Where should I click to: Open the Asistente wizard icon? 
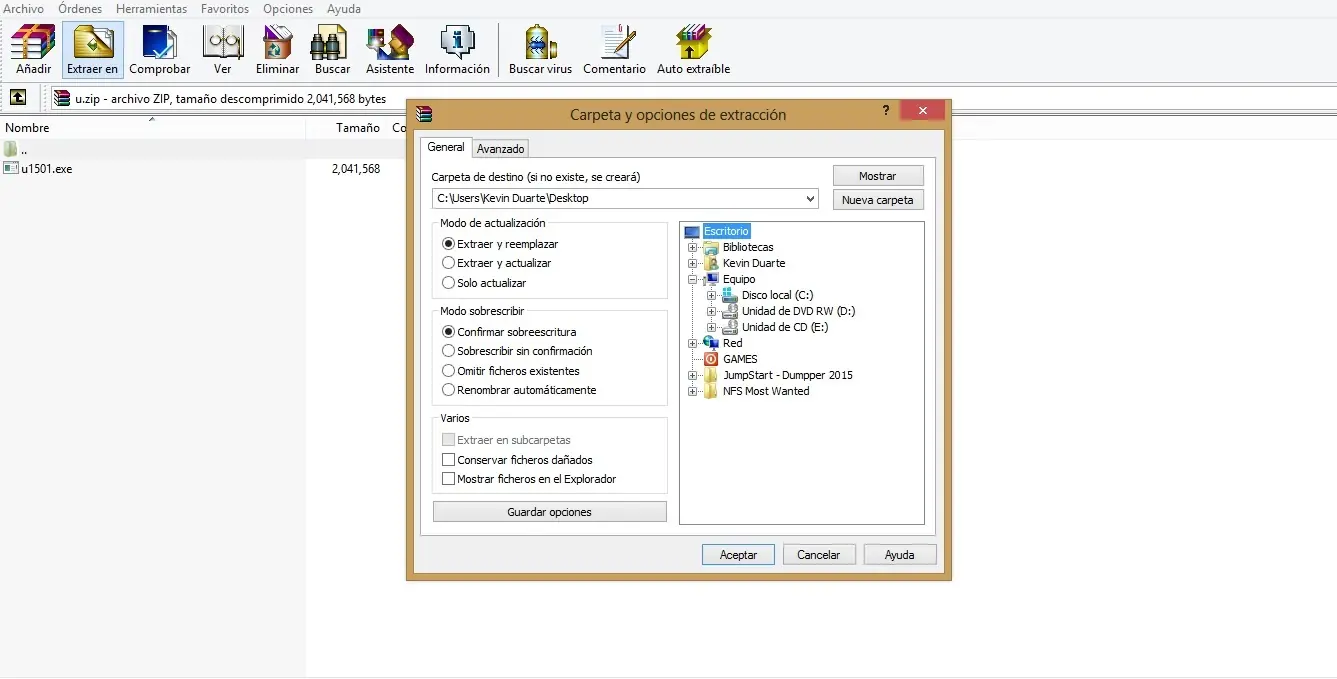(x=390, y=44)
